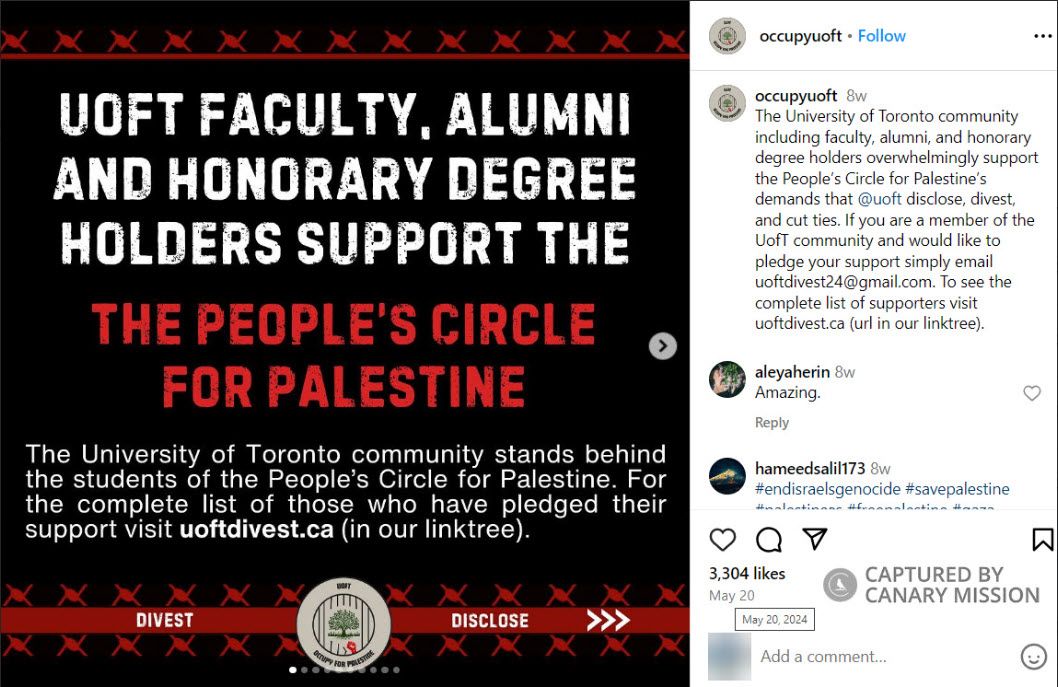Open the emoji picker smiley icon
This screenshot has height=687, width=1058.
pos(1033,657)
